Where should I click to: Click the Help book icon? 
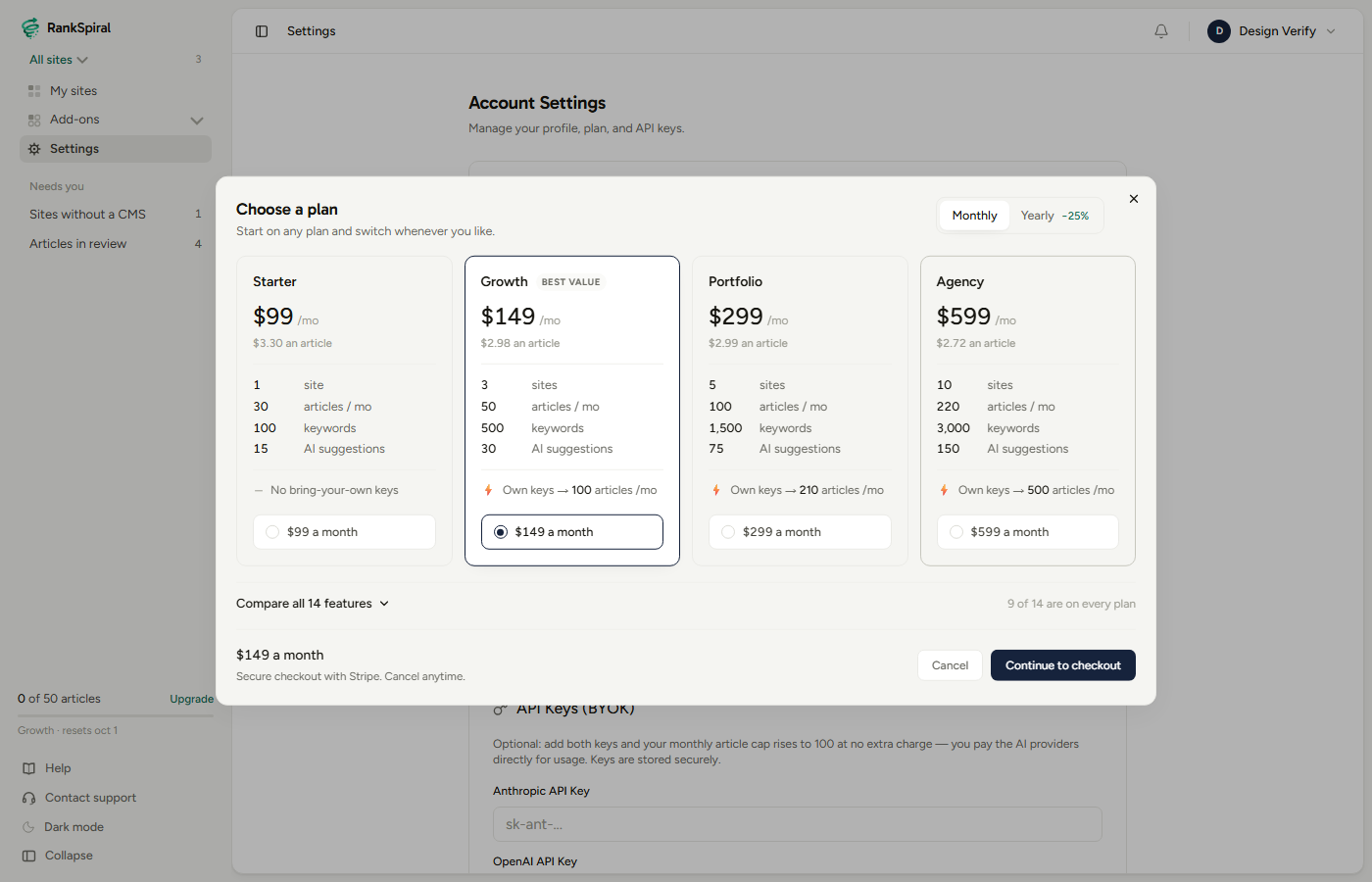[x=29, y=768]
